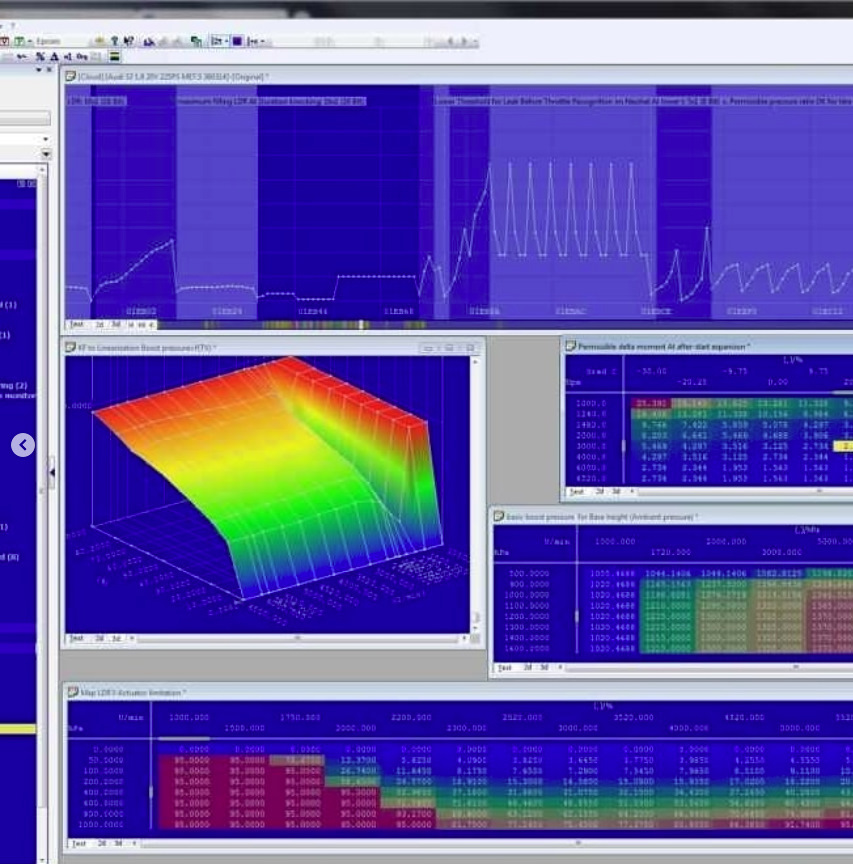
Task: Select the yellow highlighted cell in Permissible delta table
Action: [x=845, y=445]
